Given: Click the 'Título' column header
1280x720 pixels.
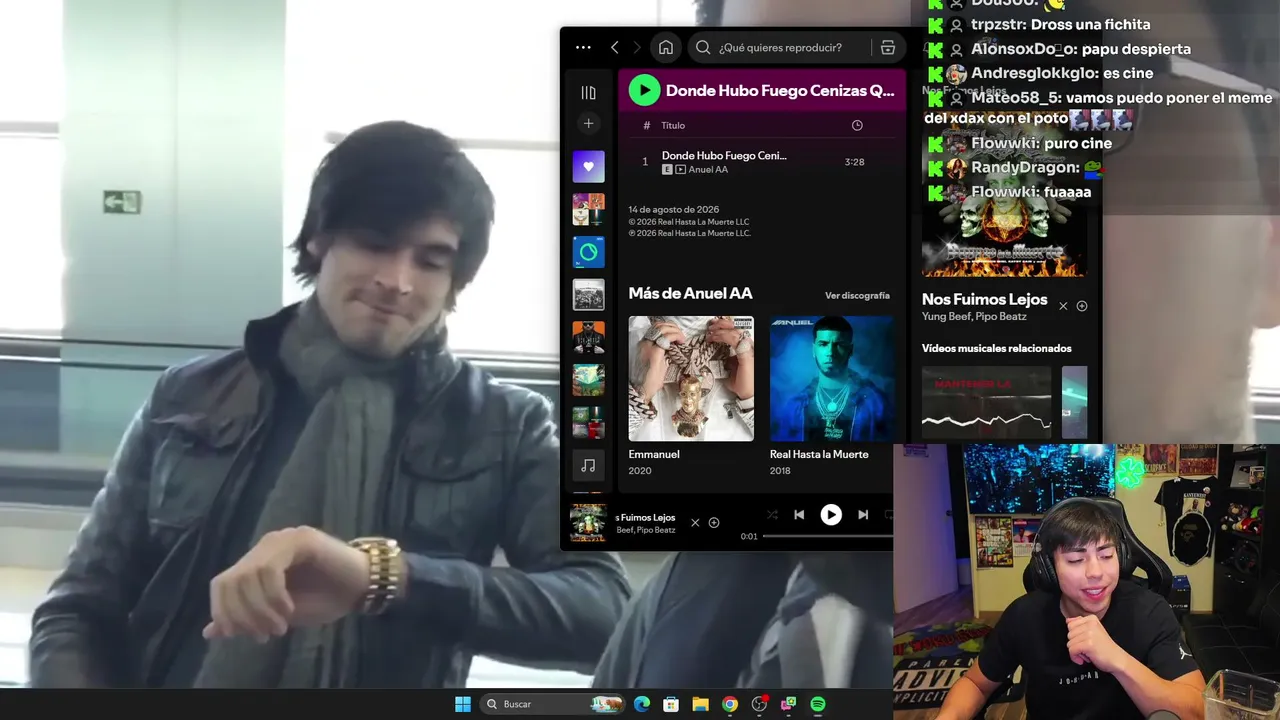Looking at the screenshot, I should pyautogui.click(x=673, y=125).
